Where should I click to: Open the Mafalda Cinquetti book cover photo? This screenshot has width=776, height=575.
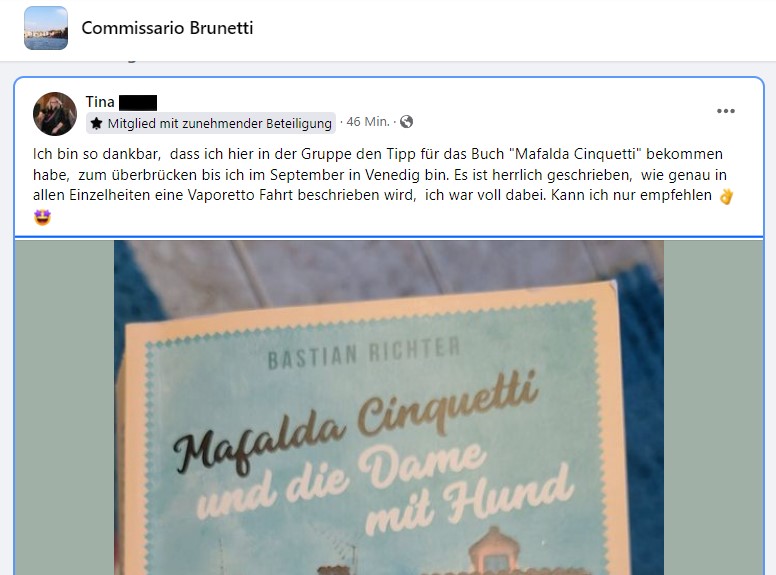[x=389, y=408]
